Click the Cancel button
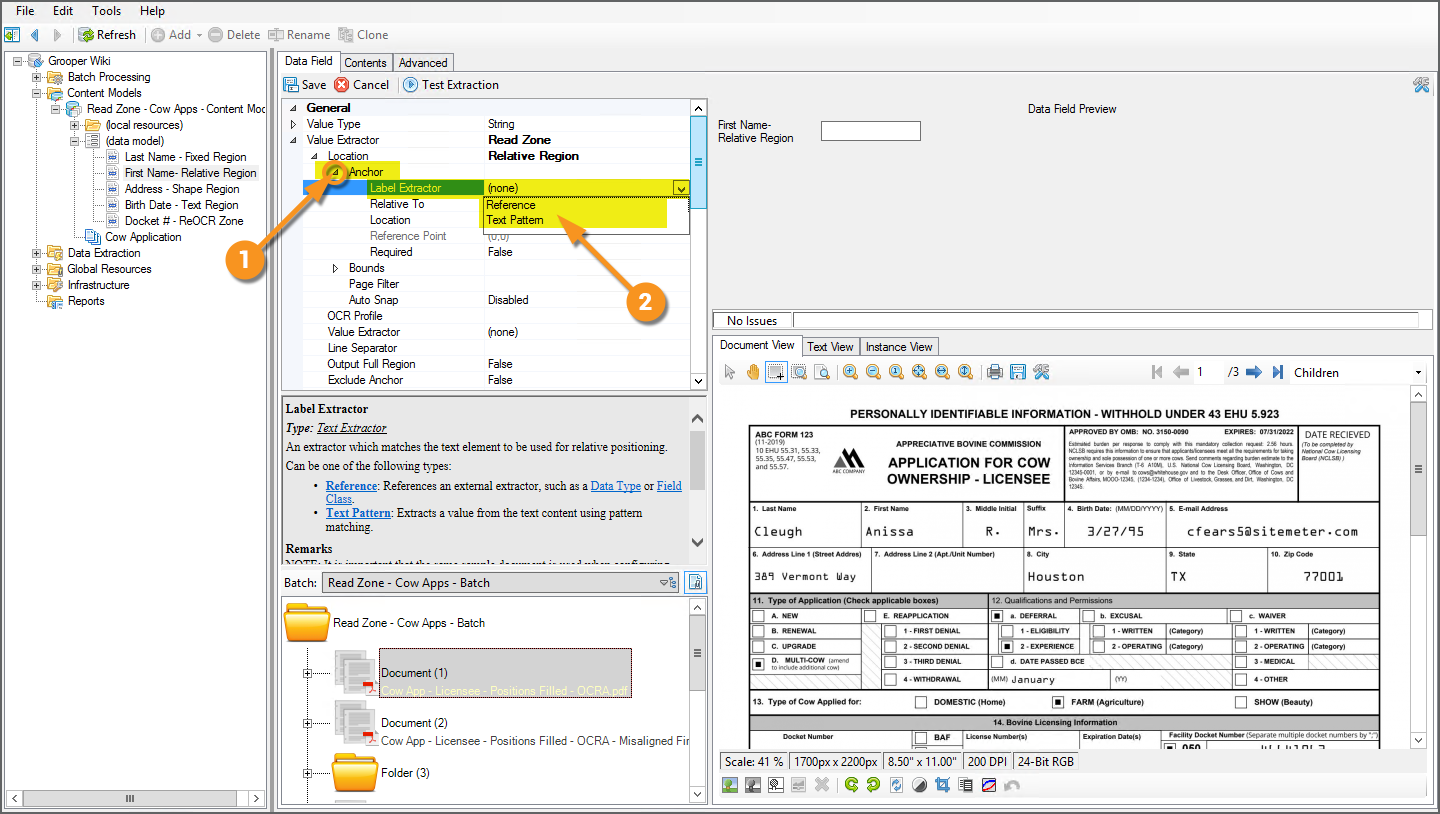This screenshot has width=1440, height=814. click(362, 85)
